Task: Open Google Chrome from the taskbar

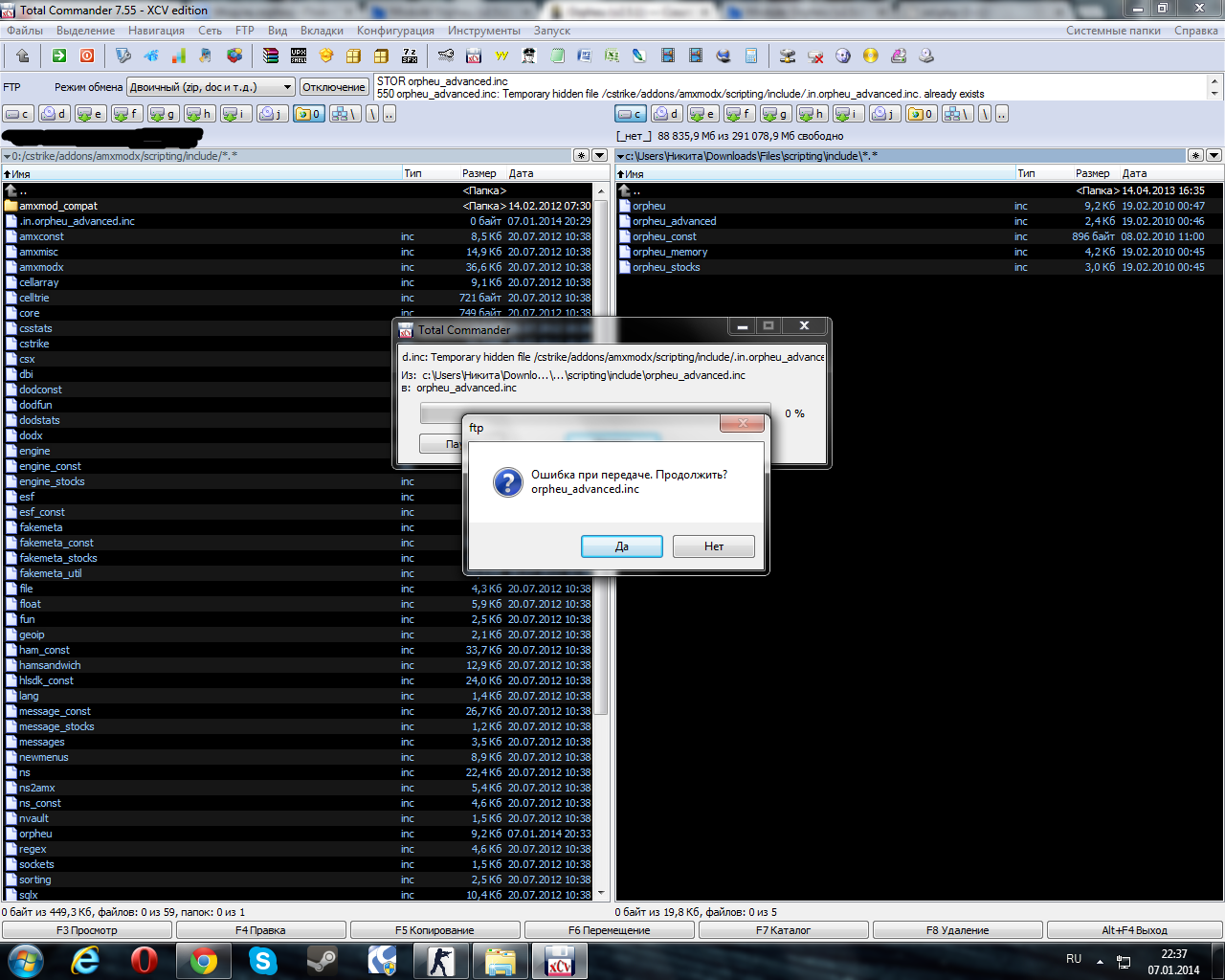Action: click(x=203, y=960)
